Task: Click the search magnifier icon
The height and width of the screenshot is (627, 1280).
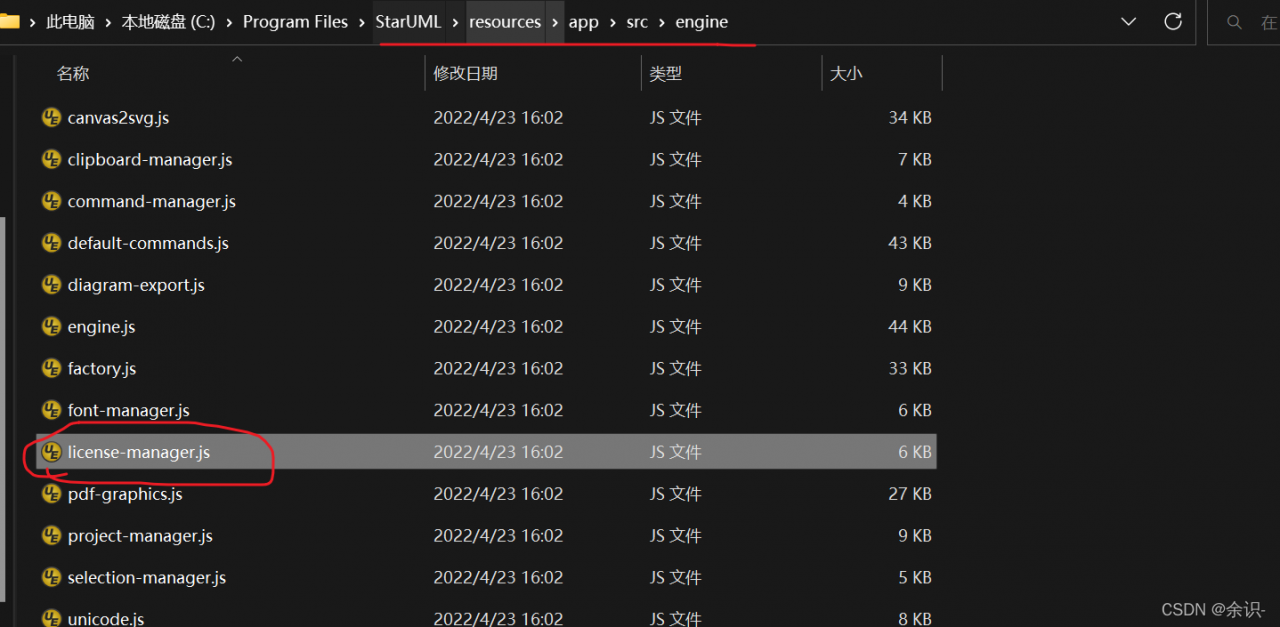Action: pos(1234,22)
